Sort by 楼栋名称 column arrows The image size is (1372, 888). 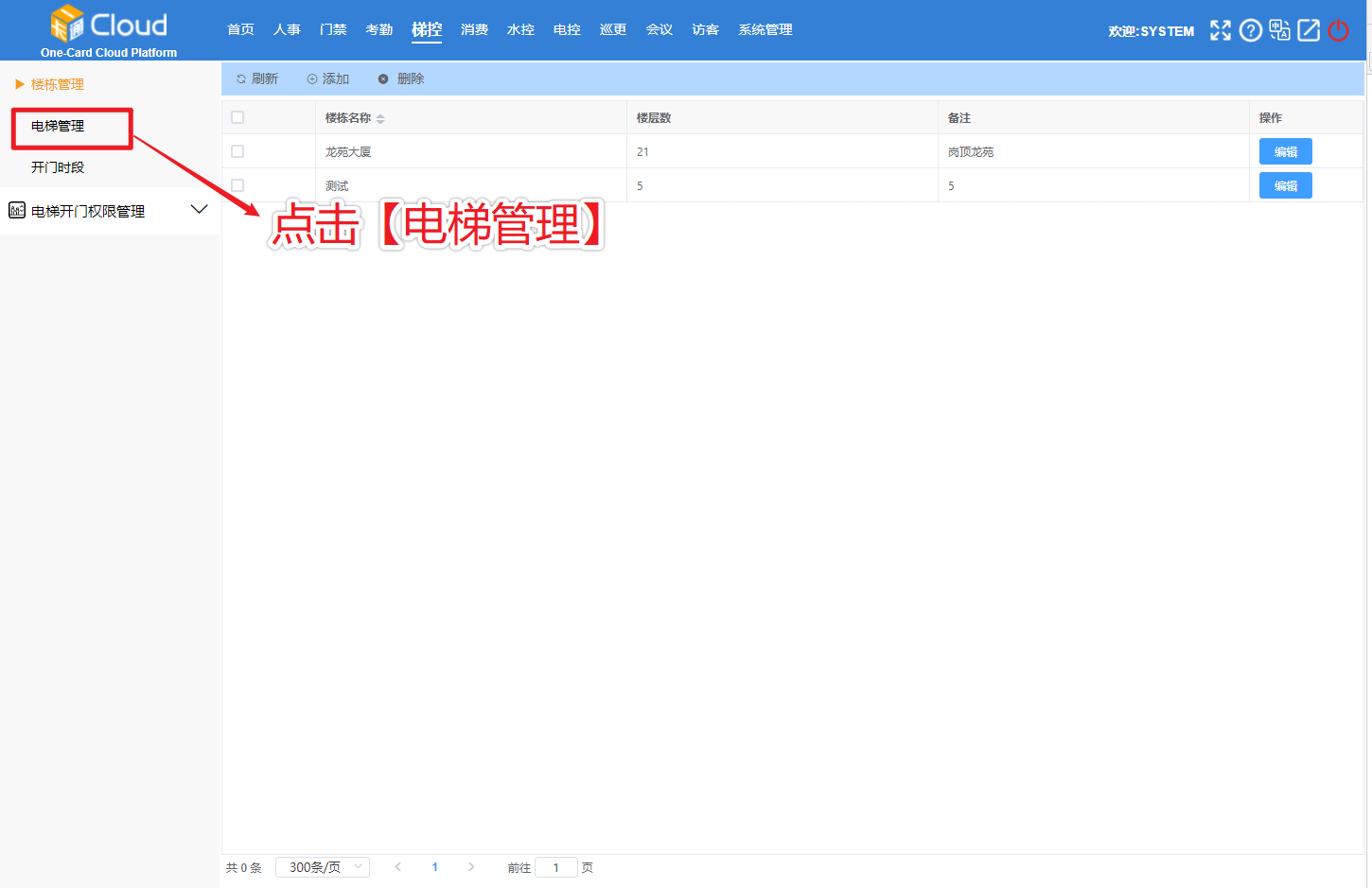(x=380, y=119)
